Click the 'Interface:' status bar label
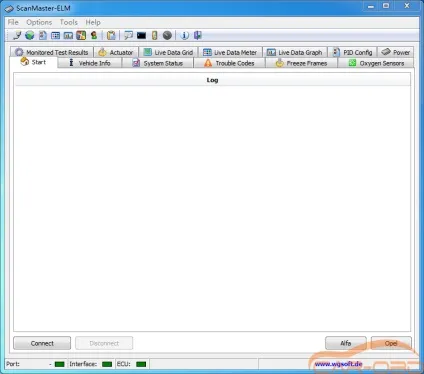Image resolution: width=424 pixels, height=374 pixels. pyautogui.click(x=83, y=364)
